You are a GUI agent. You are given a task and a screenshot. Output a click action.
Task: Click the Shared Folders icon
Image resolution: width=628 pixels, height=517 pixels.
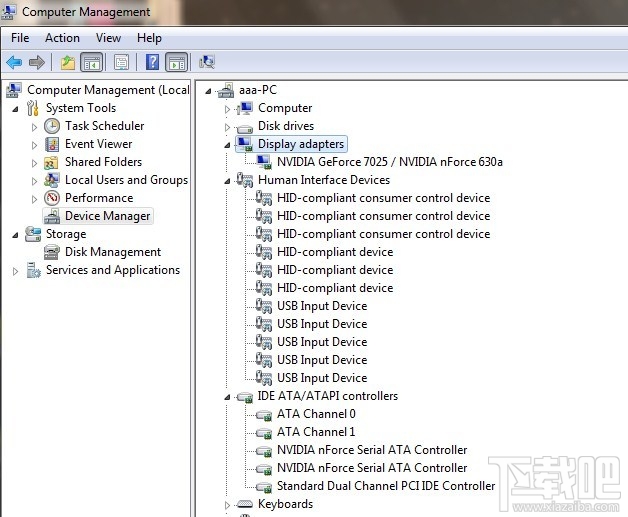(52, 162)
